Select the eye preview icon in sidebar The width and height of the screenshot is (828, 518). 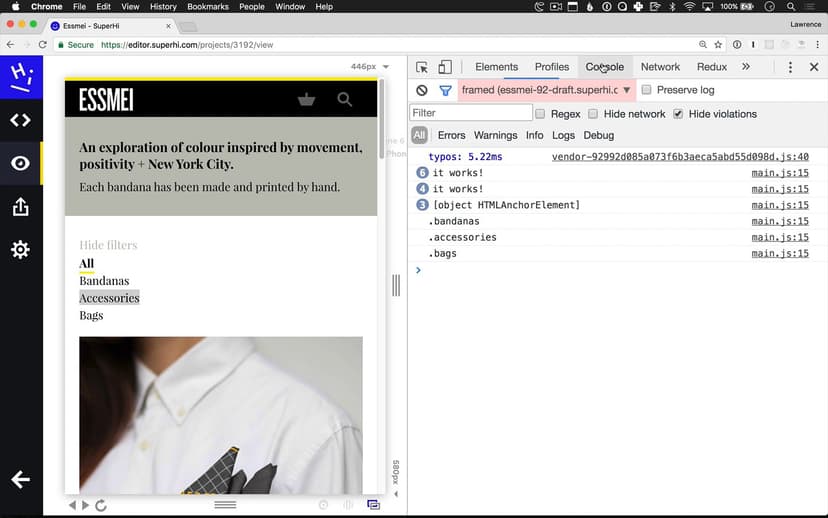coord(20,163)
